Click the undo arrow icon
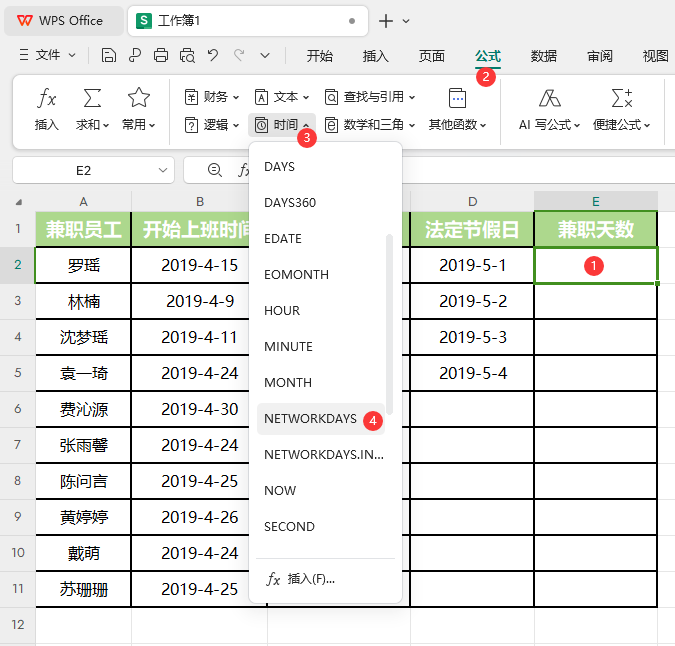Viewport: 675px width, 646px height. click(212, 56)
